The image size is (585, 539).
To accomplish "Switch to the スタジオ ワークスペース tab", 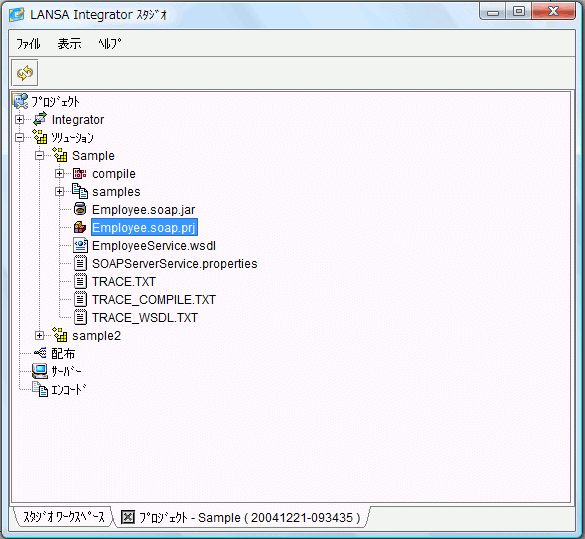I will point(64,517).
